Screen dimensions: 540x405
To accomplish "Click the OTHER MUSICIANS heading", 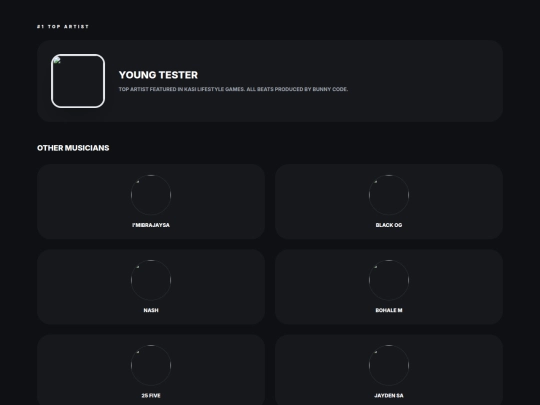I will [x=73, y=148].
